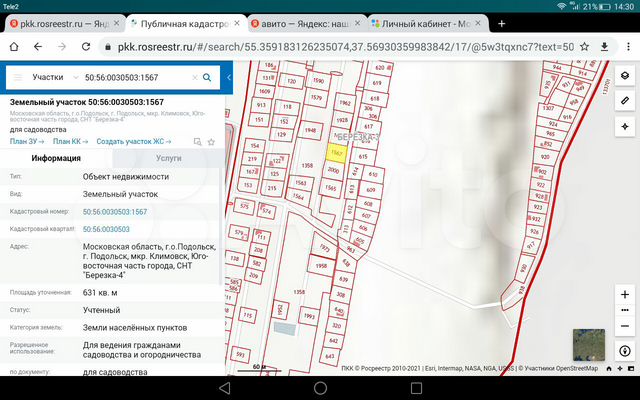Screen dimensions: 640x400
Task: Click the Создать участок ЖС link
Action: coord(139,142)
